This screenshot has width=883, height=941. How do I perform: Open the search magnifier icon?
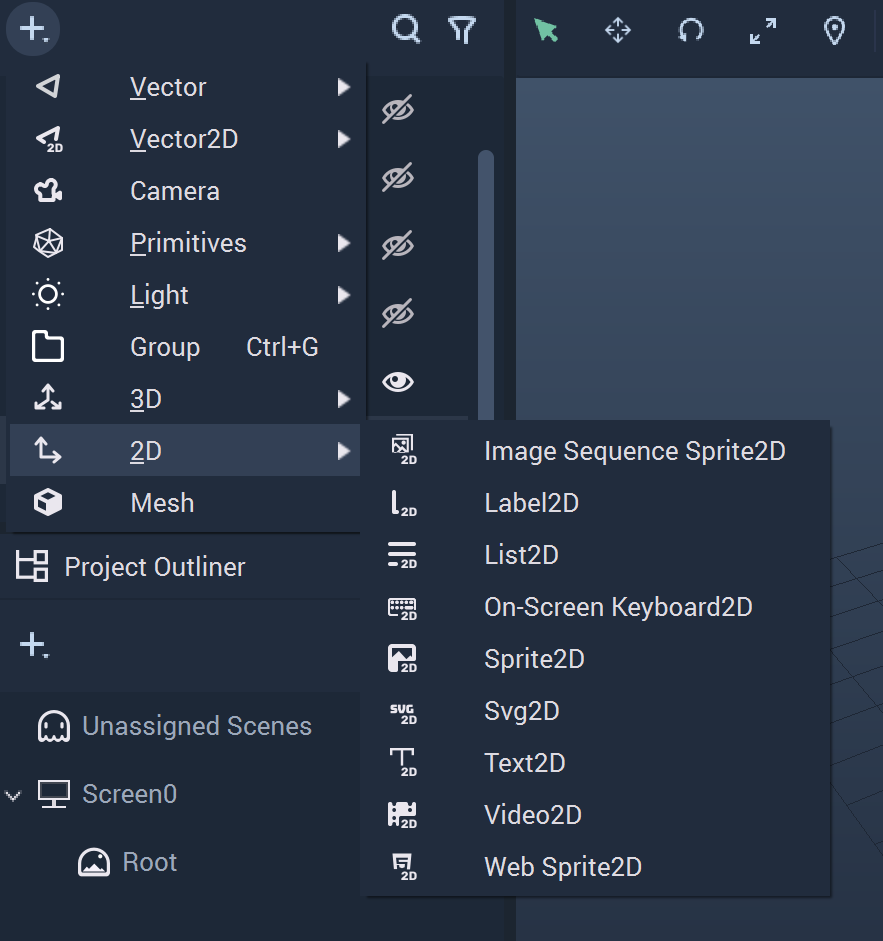(x=406, y=29)
